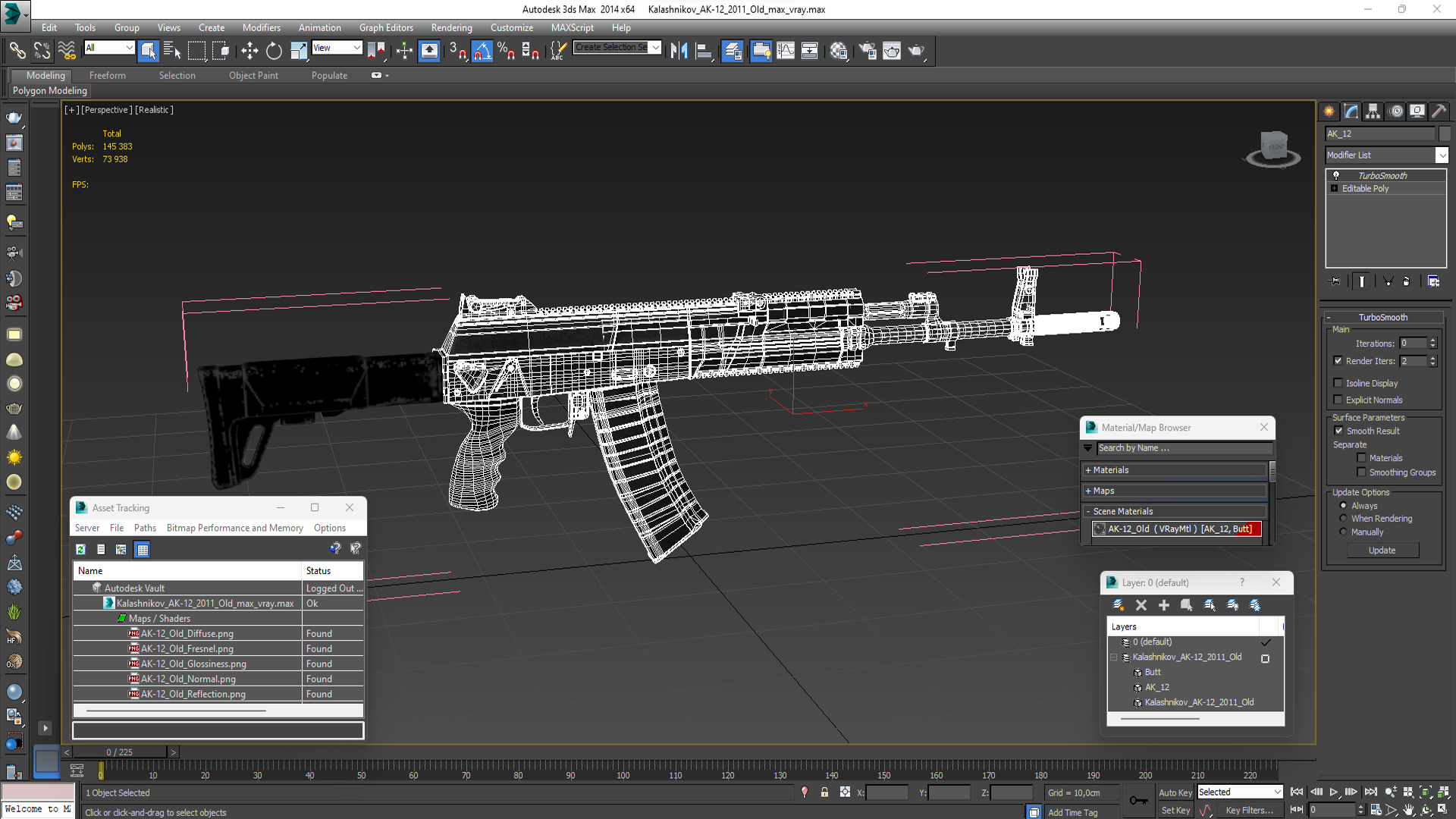
Task: Delete highlighted layer icon in Layer dialog
Action: [1141, 605]
